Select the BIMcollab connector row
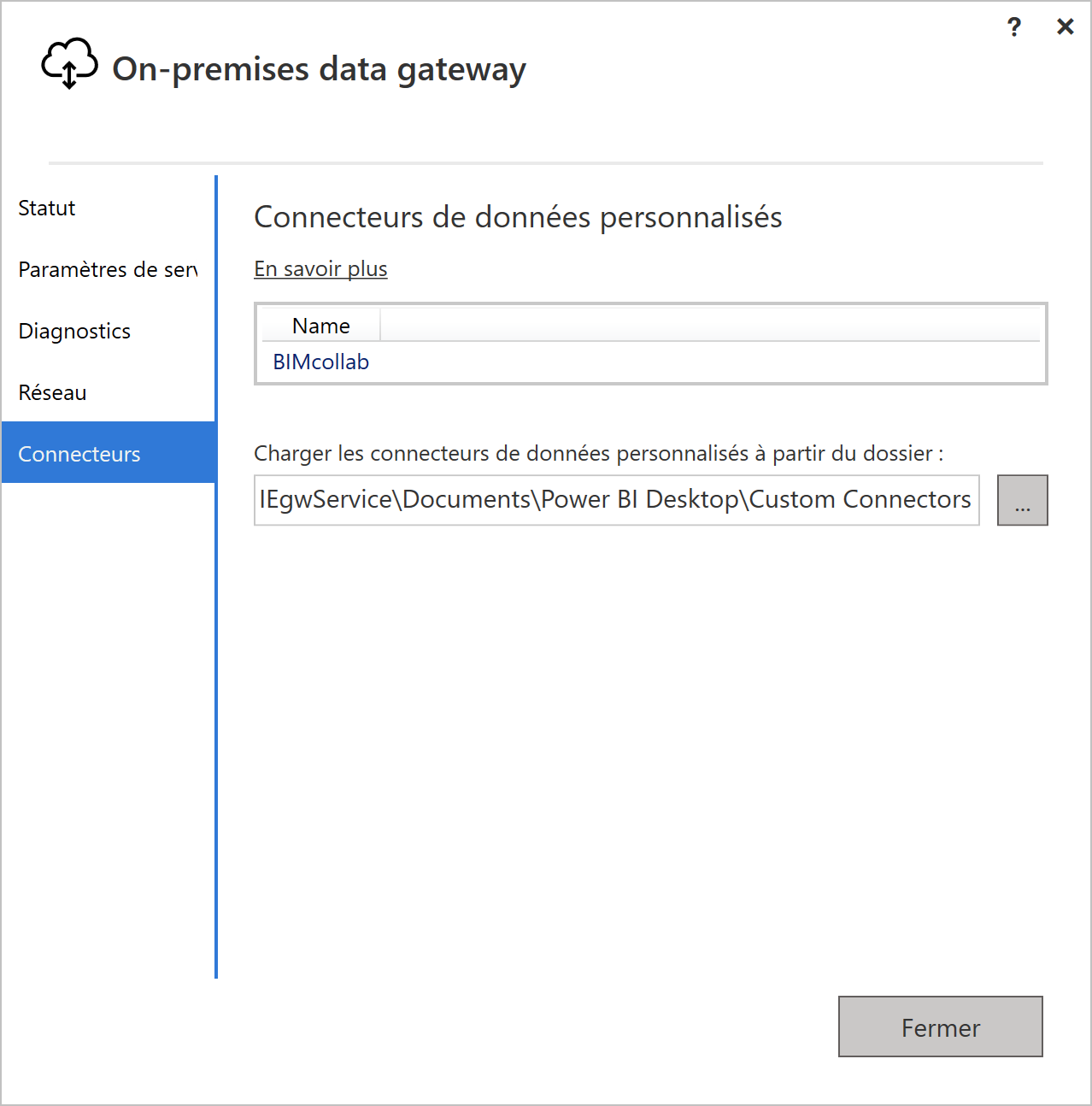Image resolution: width=1092 pixels, height=1106 pixels. pyautogui.click(x=650, y=362)
